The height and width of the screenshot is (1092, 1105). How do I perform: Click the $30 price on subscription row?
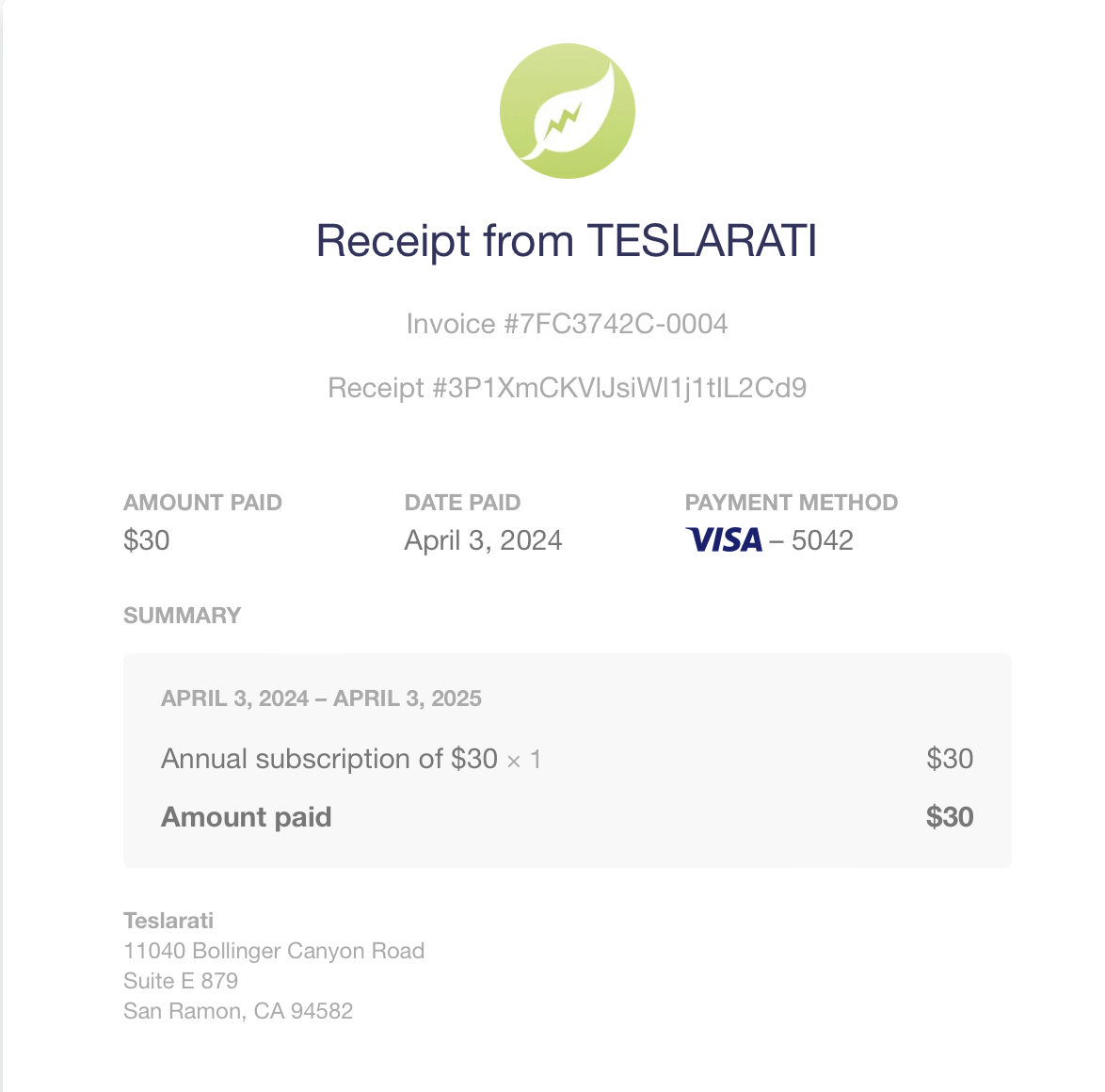950,759
